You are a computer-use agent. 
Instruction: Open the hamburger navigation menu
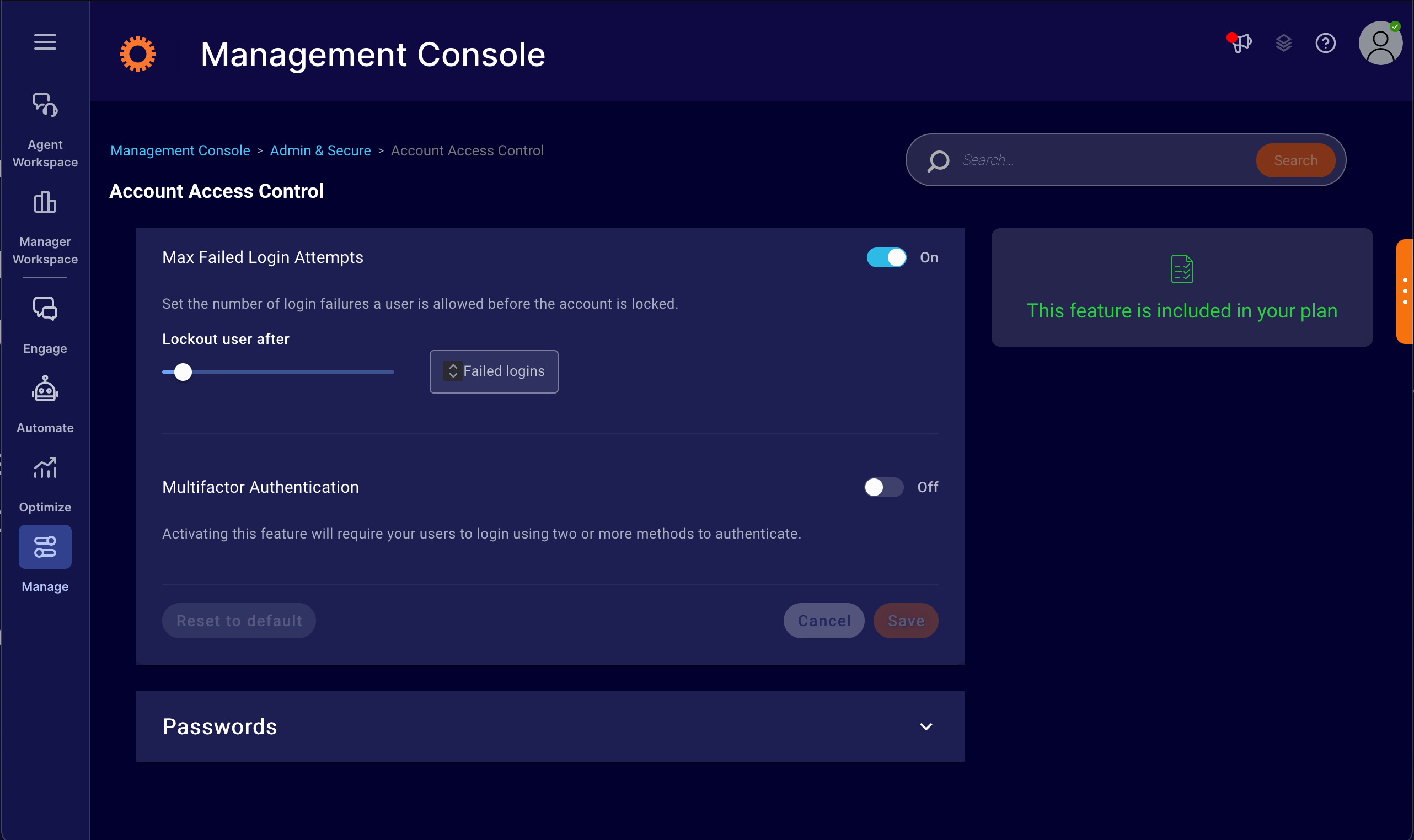click(45, 42)
